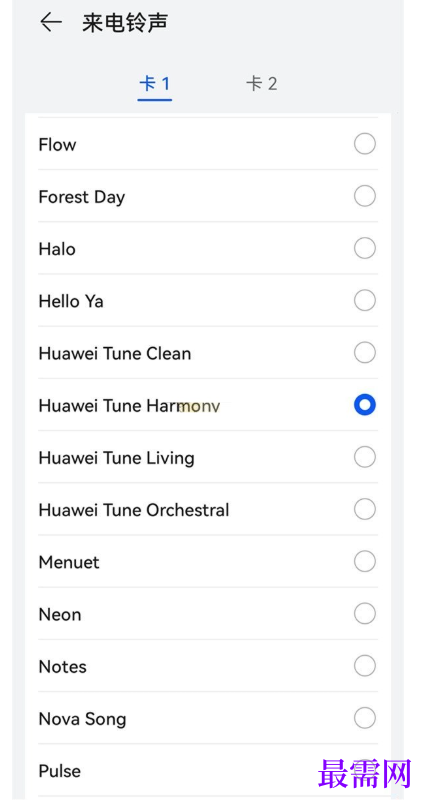Tap the Pulse ringtone label
The image size is (430, 805).
coord(60,771)
